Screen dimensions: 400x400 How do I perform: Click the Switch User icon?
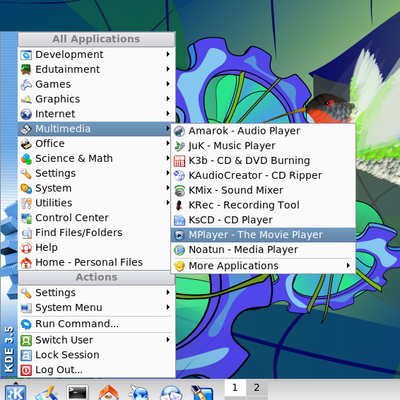(26, 340)
